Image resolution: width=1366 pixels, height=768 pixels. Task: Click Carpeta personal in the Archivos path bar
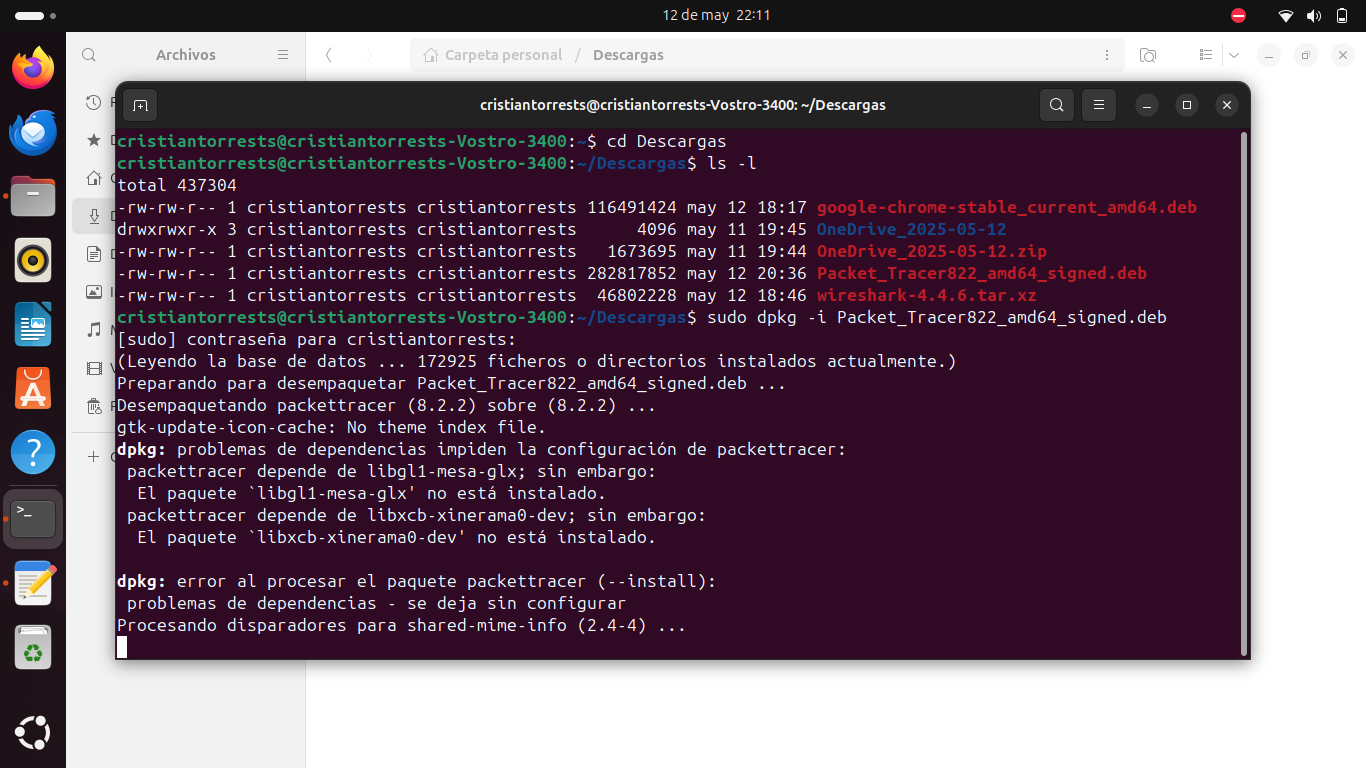click(x=492, y=55)
